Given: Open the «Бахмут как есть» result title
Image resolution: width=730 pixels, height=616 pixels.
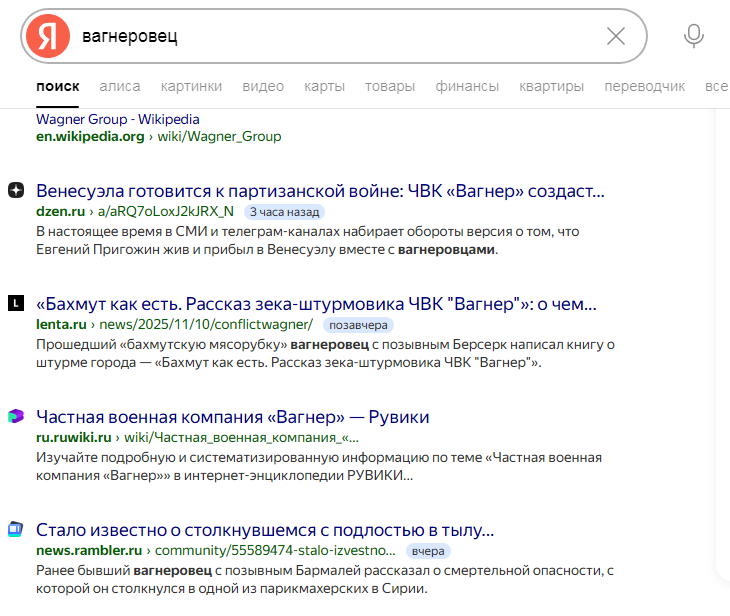Looking at the screenshot, I should (317, 304).
